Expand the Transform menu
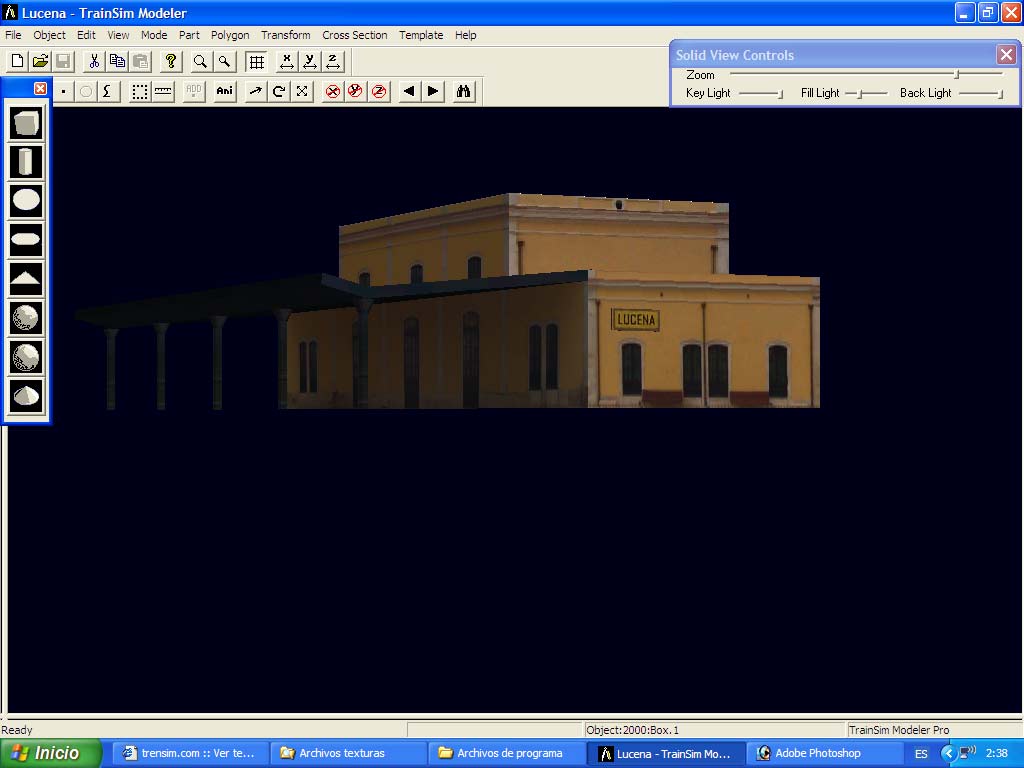1024x768 pixels. (286, 35)
